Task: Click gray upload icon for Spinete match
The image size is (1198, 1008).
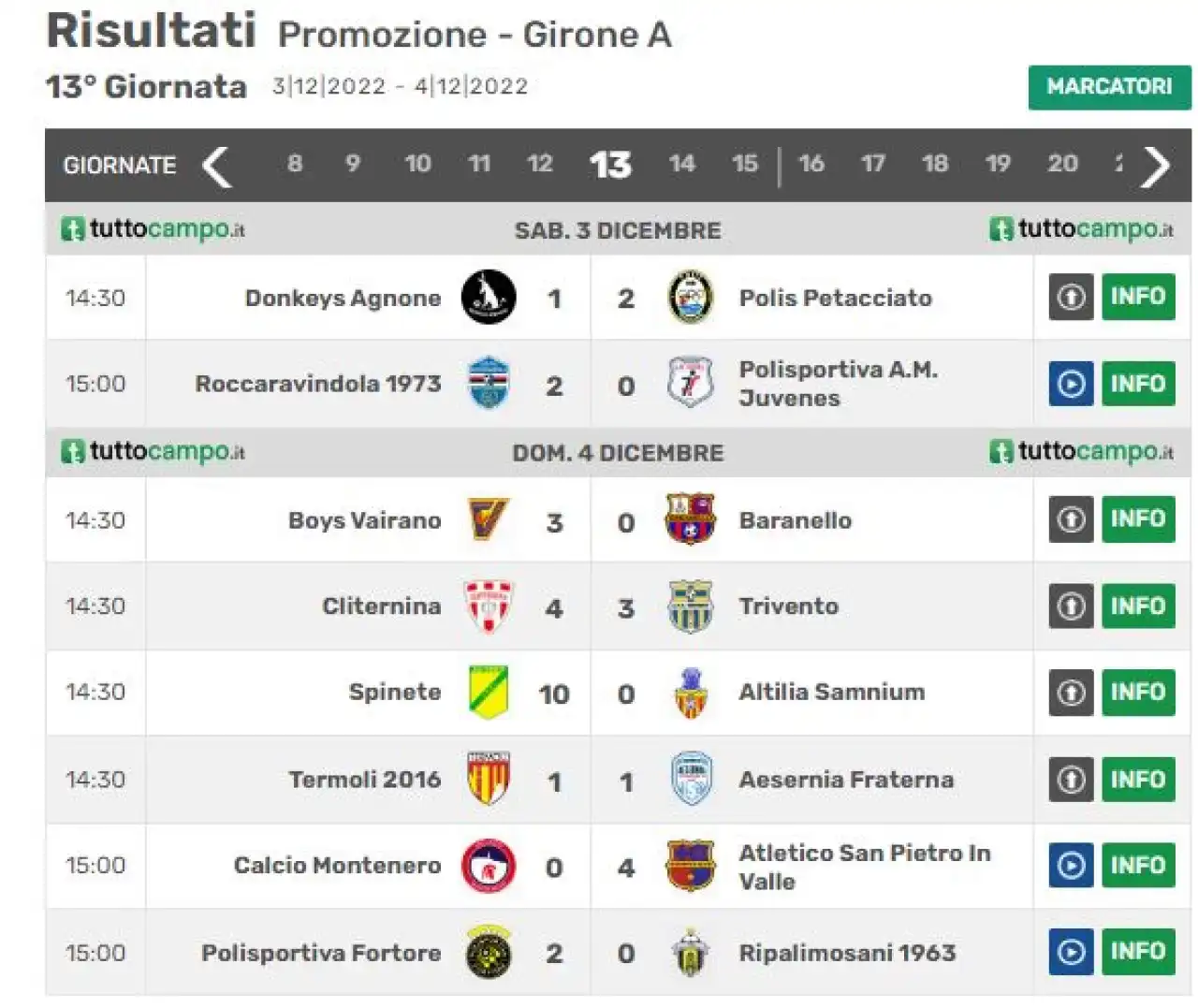Action: click(1071, 693)
